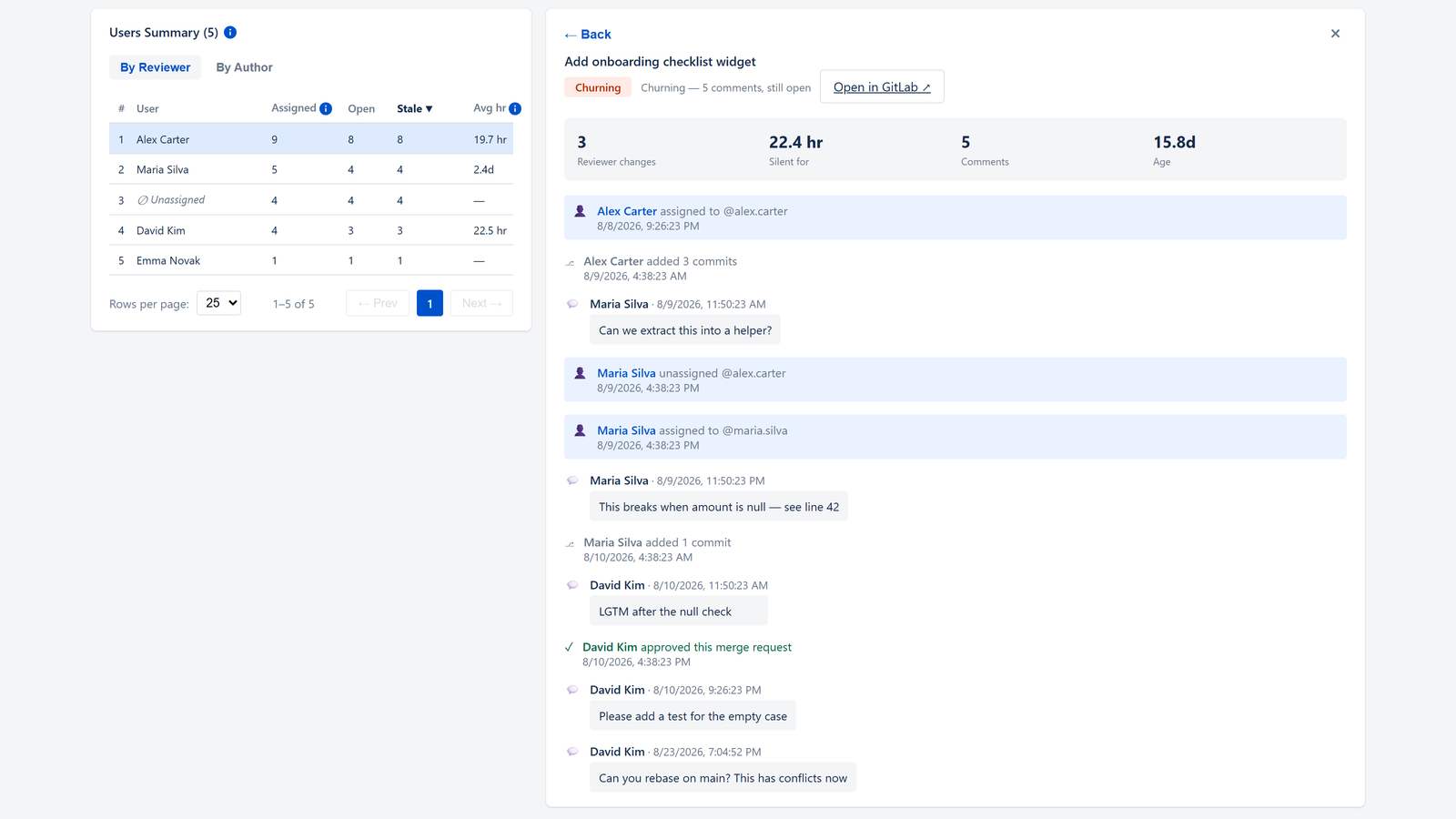Sort by the Open column header

tap(361, 108)
